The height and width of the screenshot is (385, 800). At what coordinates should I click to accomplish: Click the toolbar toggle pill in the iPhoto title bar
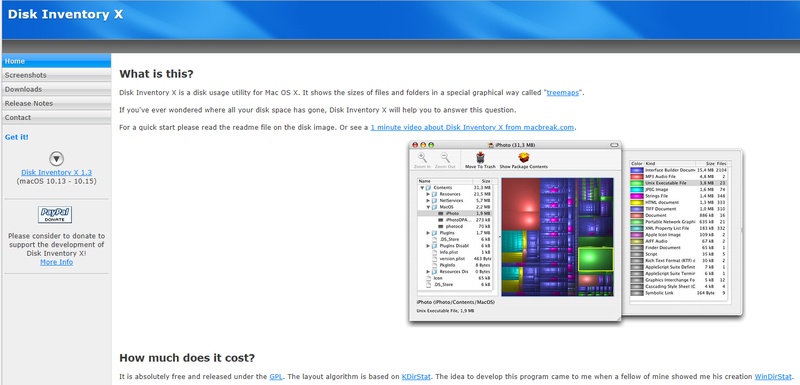[x=614, y=145]
